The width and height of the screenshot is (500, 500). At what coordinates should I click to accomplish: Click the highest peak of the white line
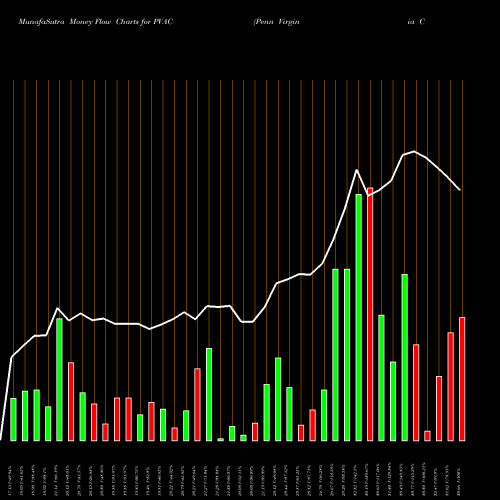[x=414, y=151]
